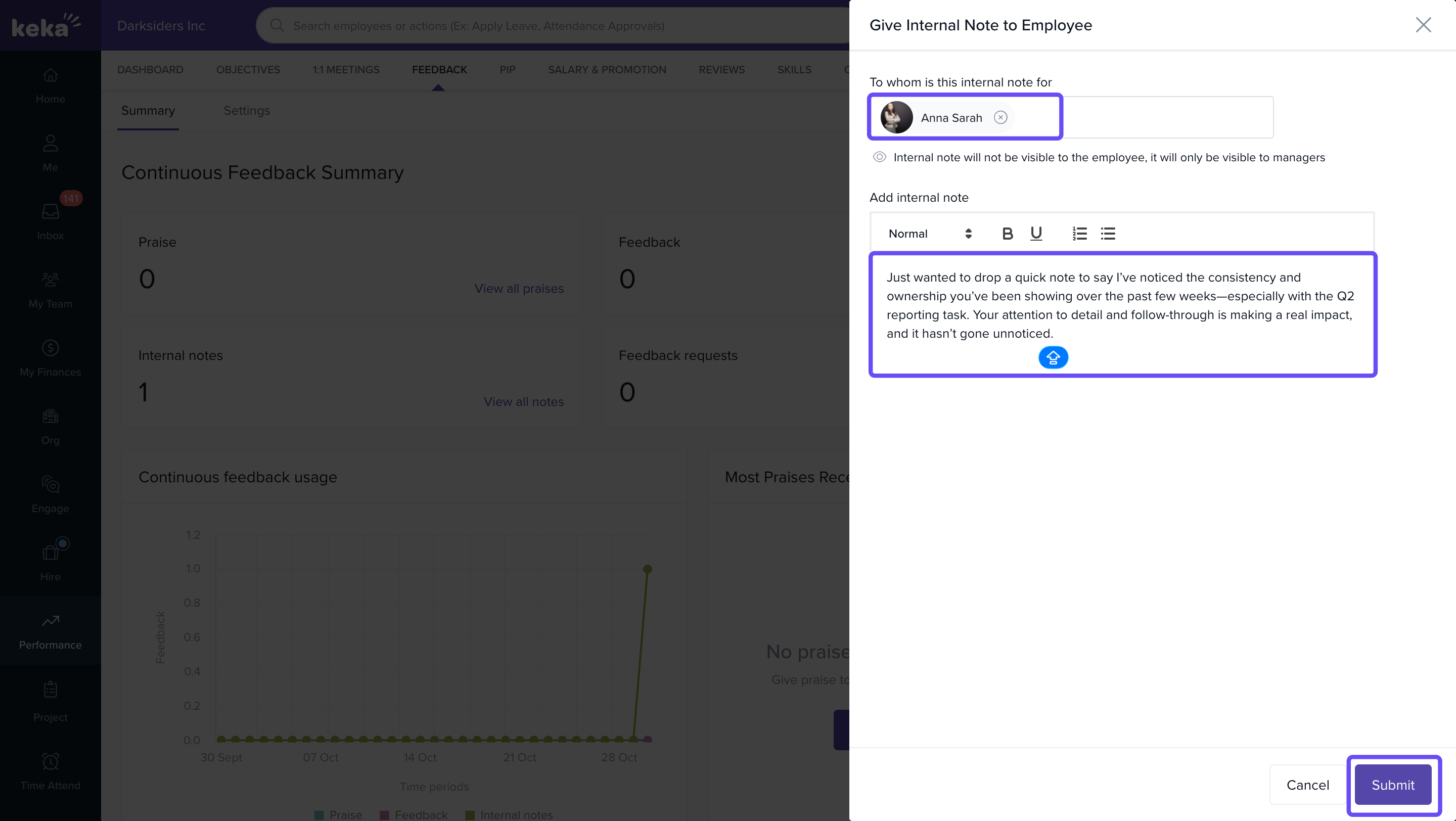
Task: Open View all notes link
Action: pos(523,402)
